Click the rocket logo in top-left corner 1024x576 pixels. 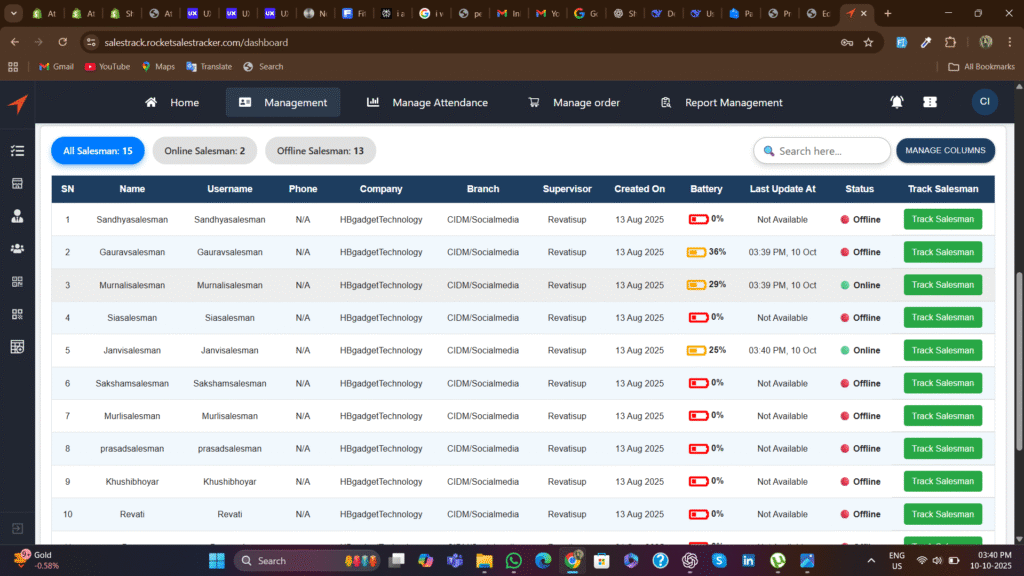click(17, 103)
